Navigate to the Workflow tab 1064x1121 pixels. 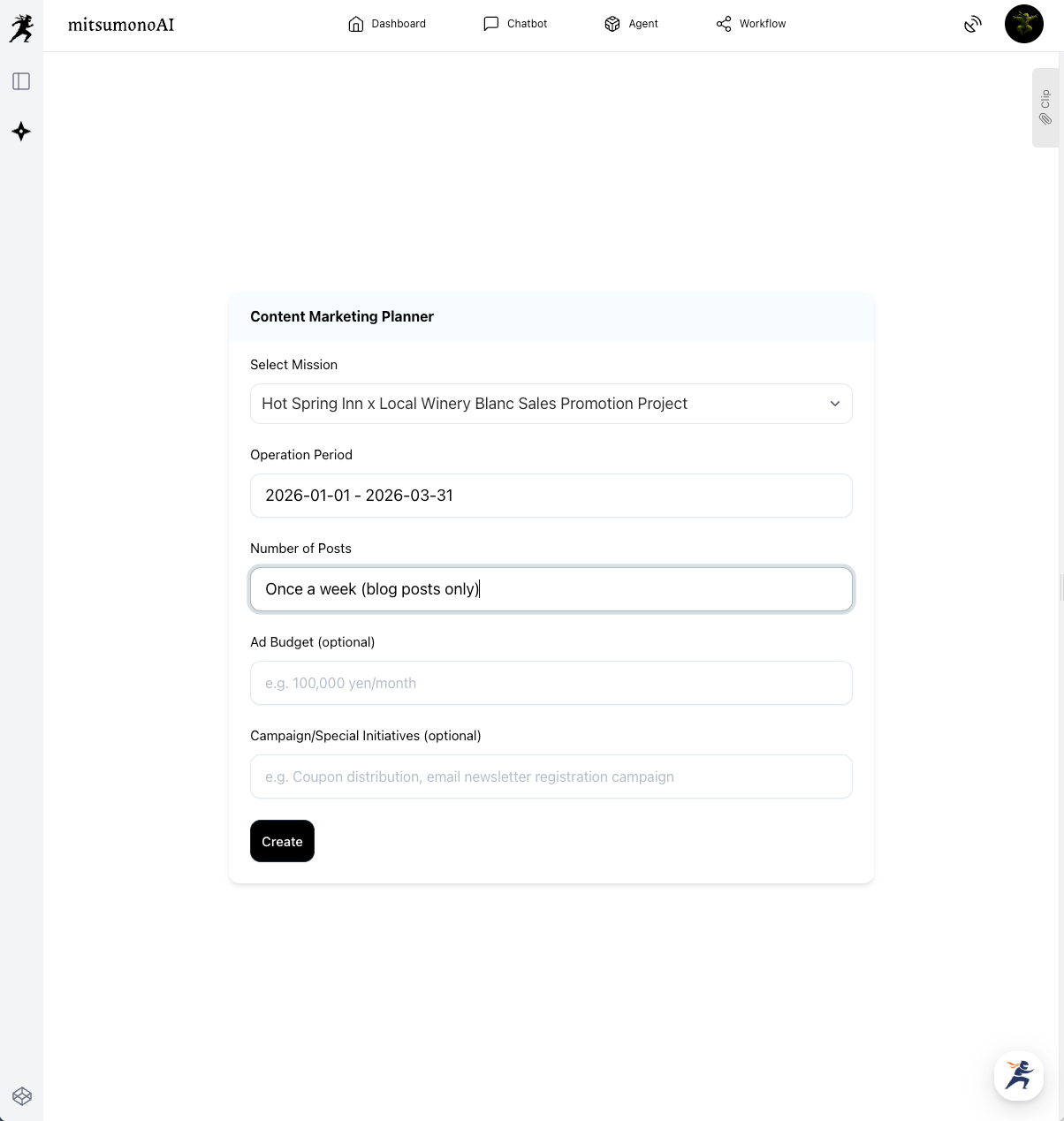tap(751, 24)
